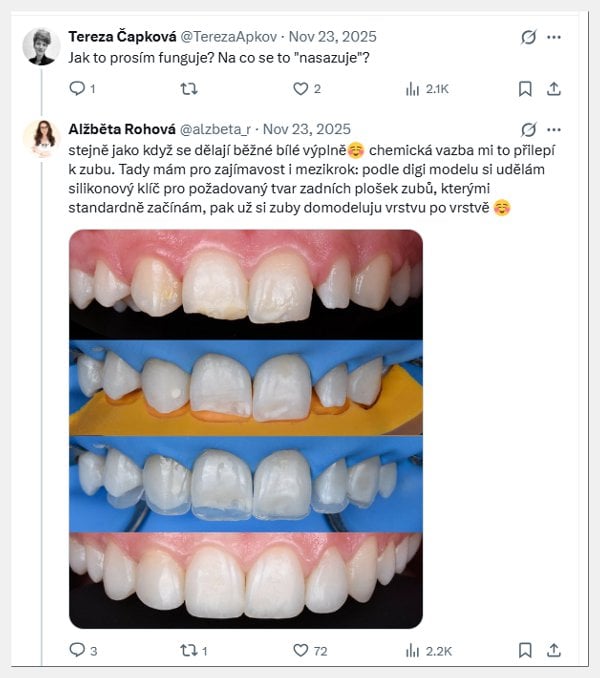Open the dental teeth photo attachment

[x=246, y=428]
